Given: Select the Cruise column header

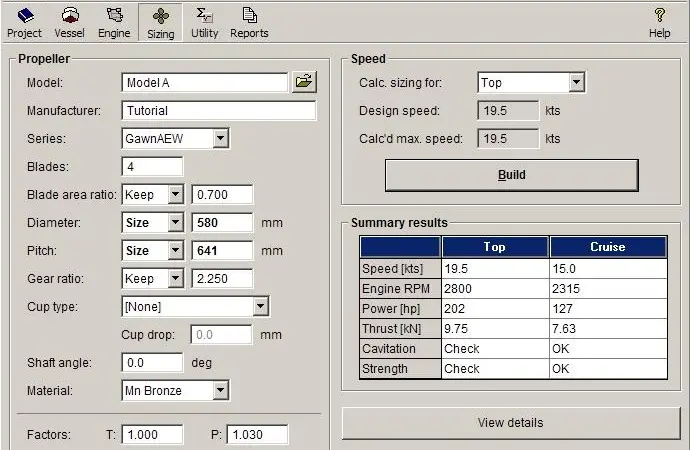Looking at the screenshot, I should tap(608, 247).
